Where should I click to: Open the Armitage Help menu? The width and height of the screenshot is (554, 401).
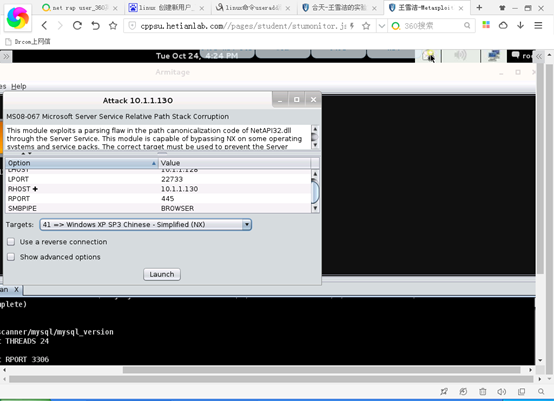point(19,86)
